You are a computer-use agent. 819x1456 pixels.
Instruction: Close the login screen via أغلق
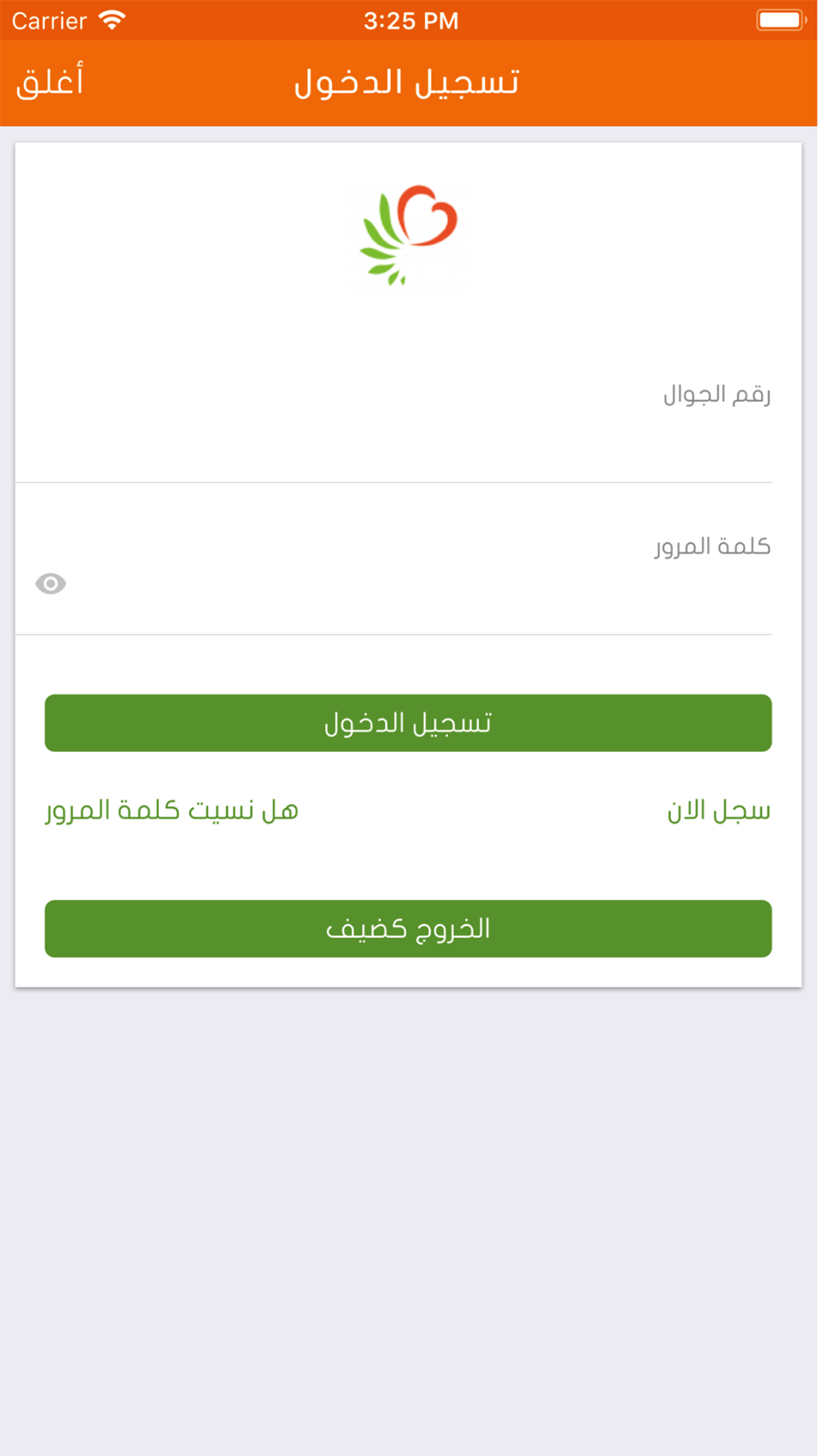(x=50, y=82)
